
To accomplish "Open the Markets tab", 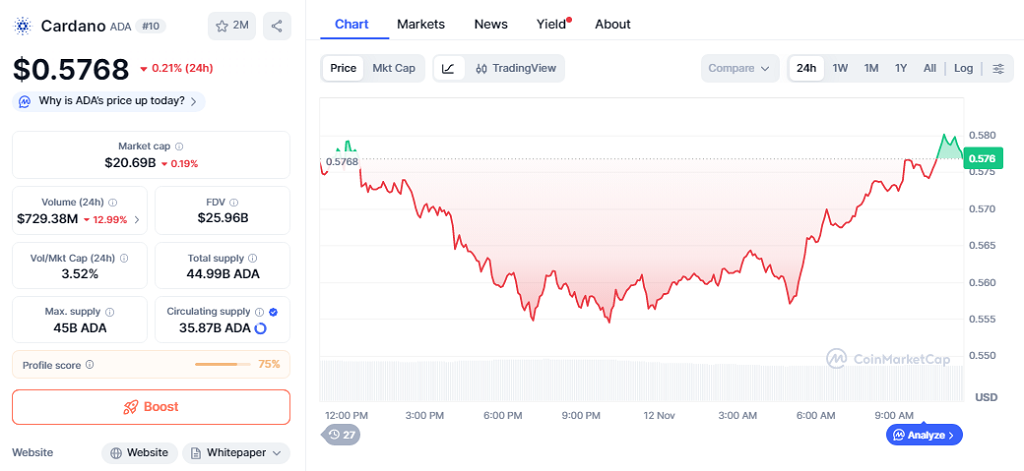I will tap(421, 24).
